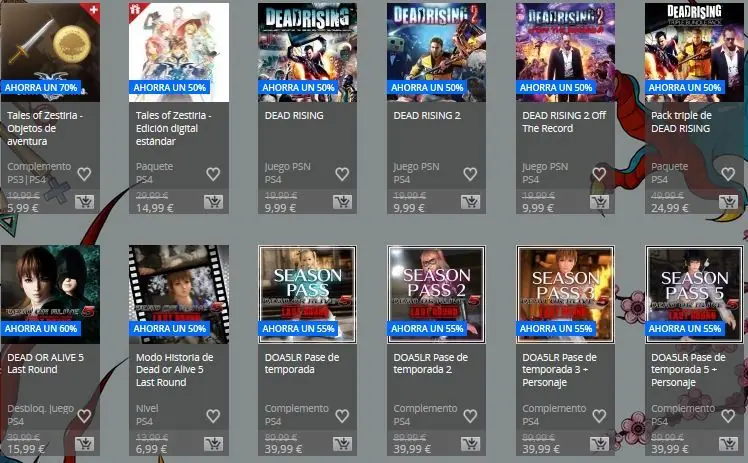748x463 pixels.
Task: Open the 'Tales of Zestiria - Objetos de aventura' title
Action: pos(45,128)
